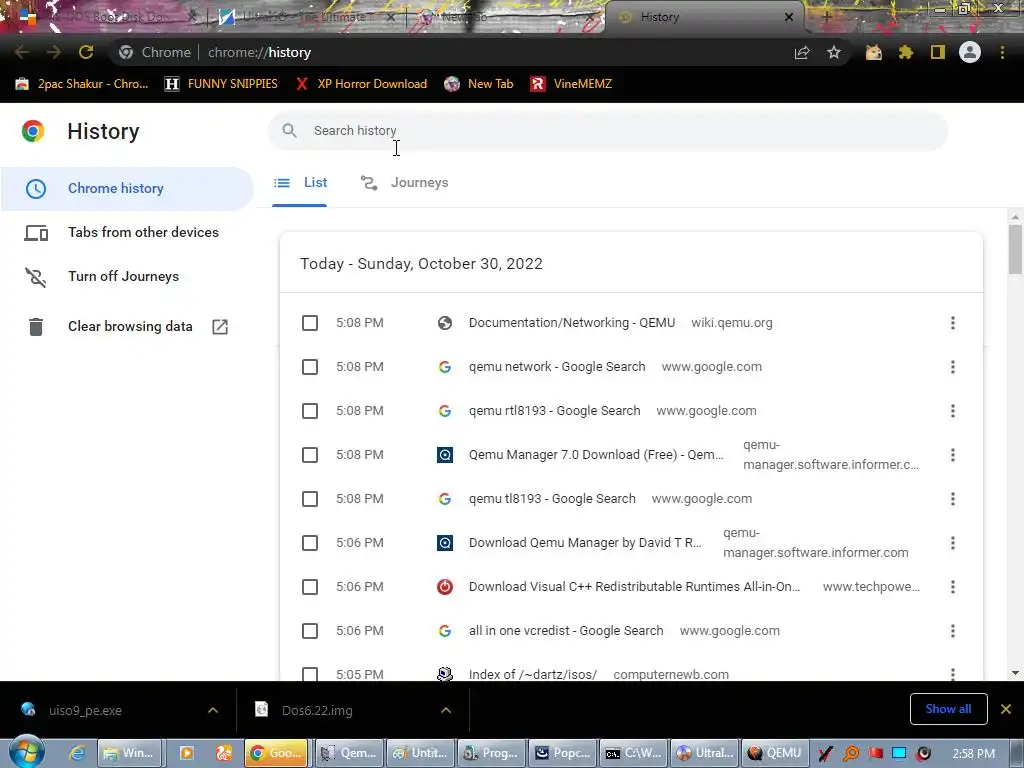The image size is (1024, 768).
Task: Open more actions for Download Qemu Manager by David
Action: [x=953, y=543]
